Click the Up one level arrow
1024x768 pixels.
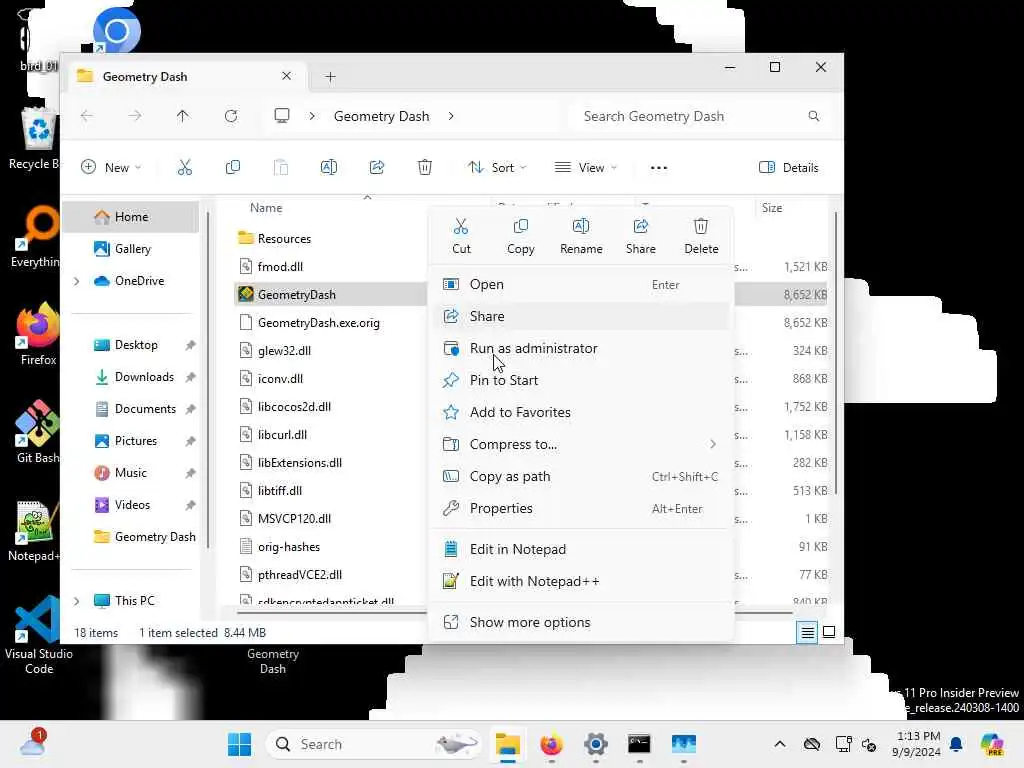pyautogui.click(x=182, y=116)
